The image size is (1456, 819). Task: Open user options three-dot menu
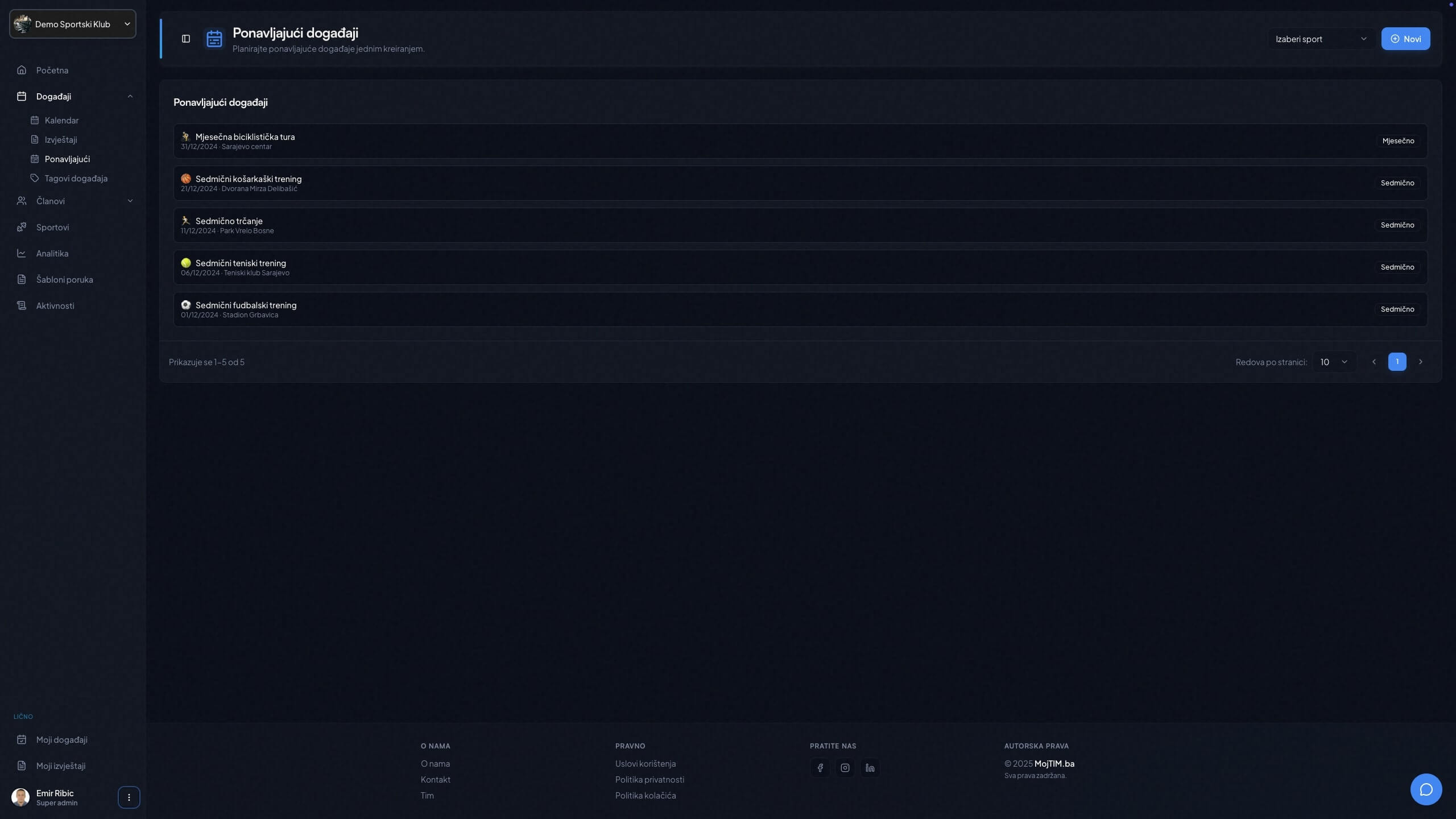pyautogui.click(x=129, y=797)
